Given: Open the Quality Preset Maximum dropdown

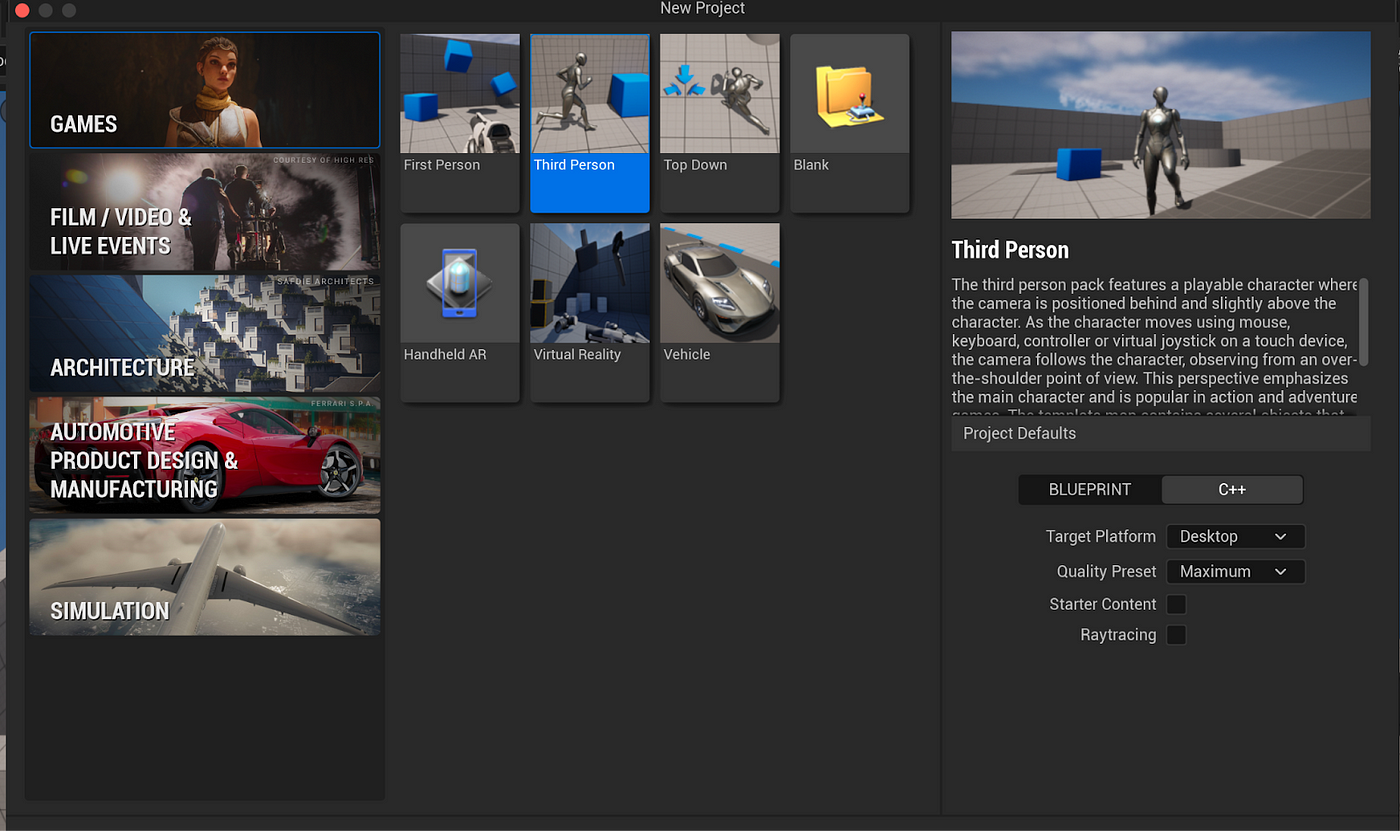Looking at the screenshot, I should pyautogui.click(x=1236, y=571).
